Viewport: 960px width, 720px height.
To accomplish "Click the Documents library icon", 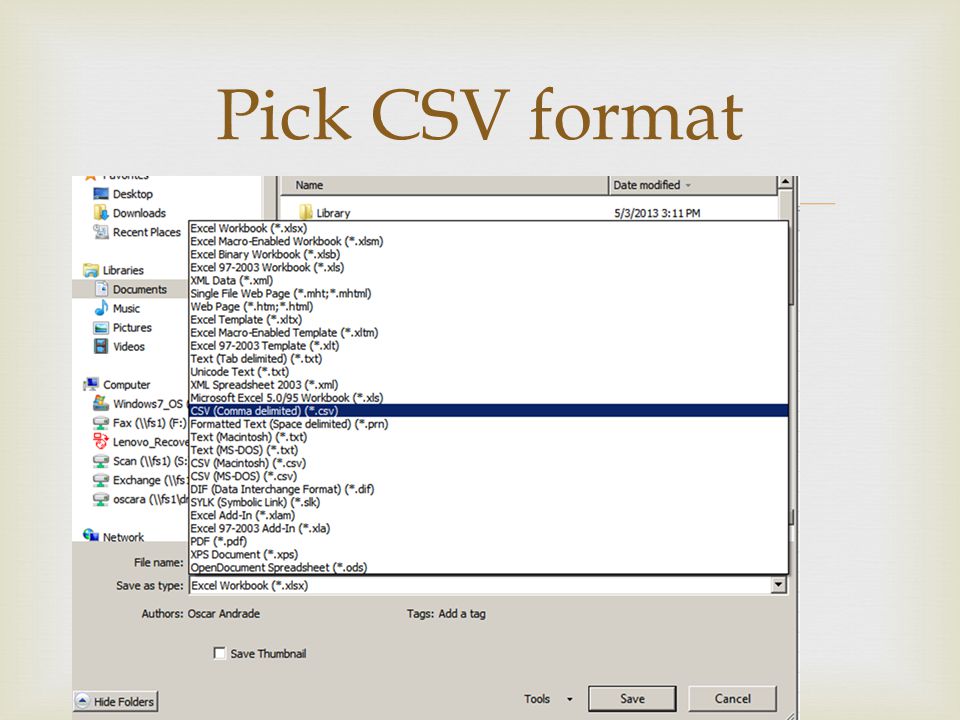I will tap(102, 289).
